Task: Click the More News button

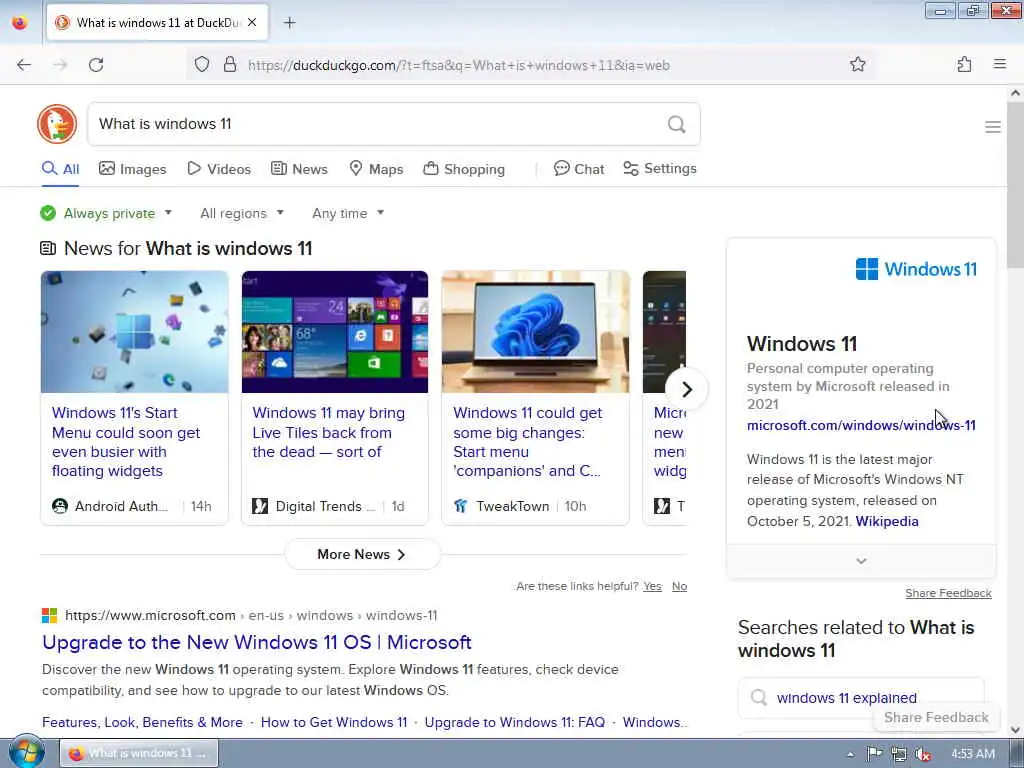Action: (x=362, y=554)
